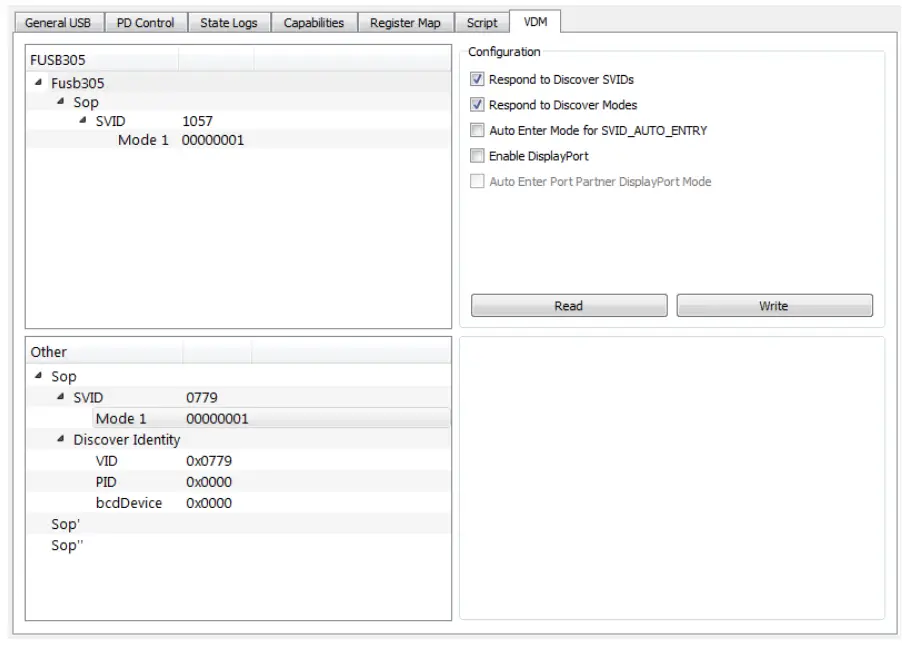Collapse the SVID 1057 node
902x647 pixels.
coord(83,121)
